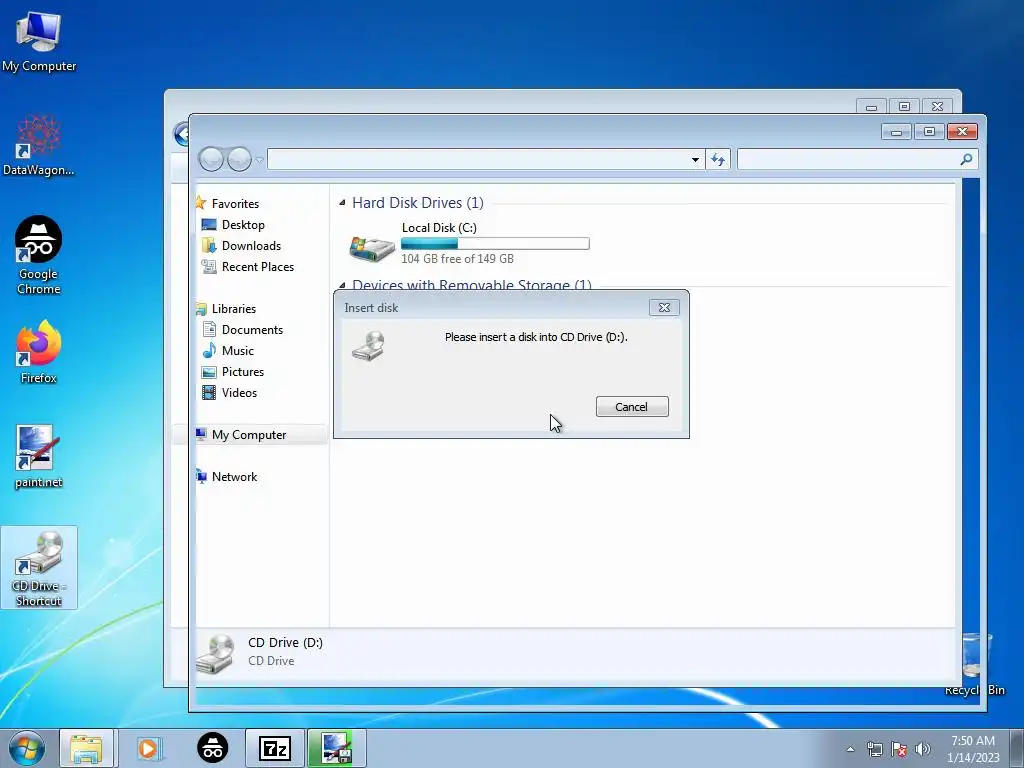The image size is (1024, 768).
Task: Open the Recycle Bin on the desktop
Action: click(x=975, y=664)
